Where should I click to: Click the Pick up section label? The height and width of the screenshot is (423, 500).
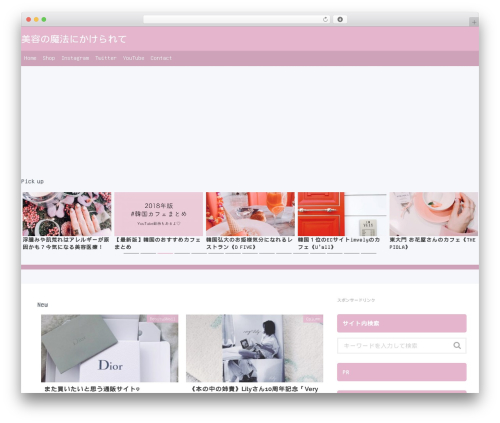(x=32, y=181)
